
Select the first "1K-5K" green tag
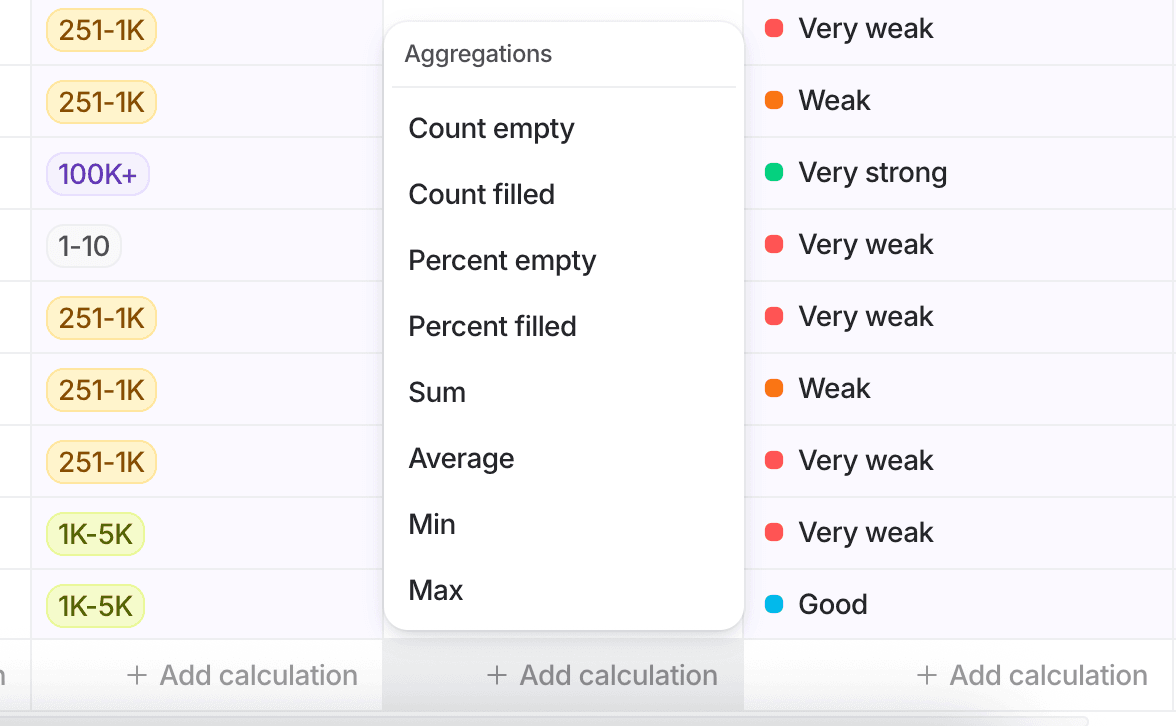tap(95, 533)
